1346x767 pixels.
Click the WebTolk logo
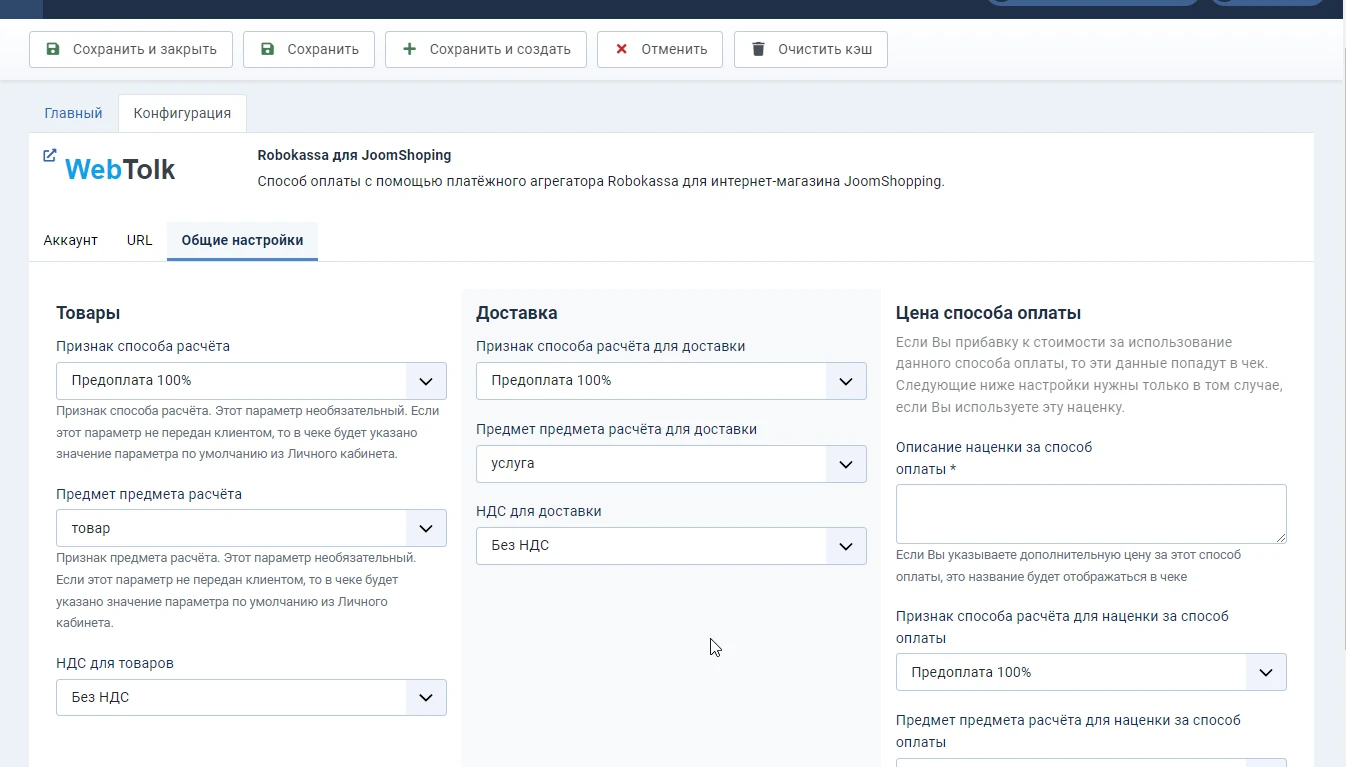click(120, 170)
